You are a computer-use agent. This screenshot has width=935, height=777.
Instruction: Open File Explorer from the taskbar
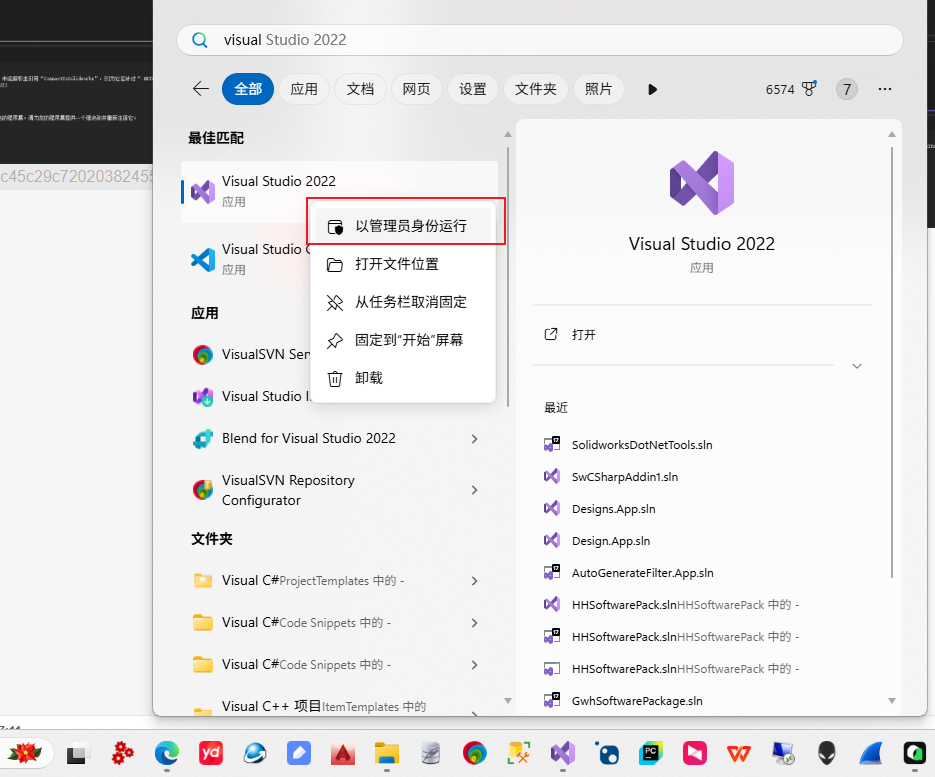pyautogui.click(x=387, y=754)
